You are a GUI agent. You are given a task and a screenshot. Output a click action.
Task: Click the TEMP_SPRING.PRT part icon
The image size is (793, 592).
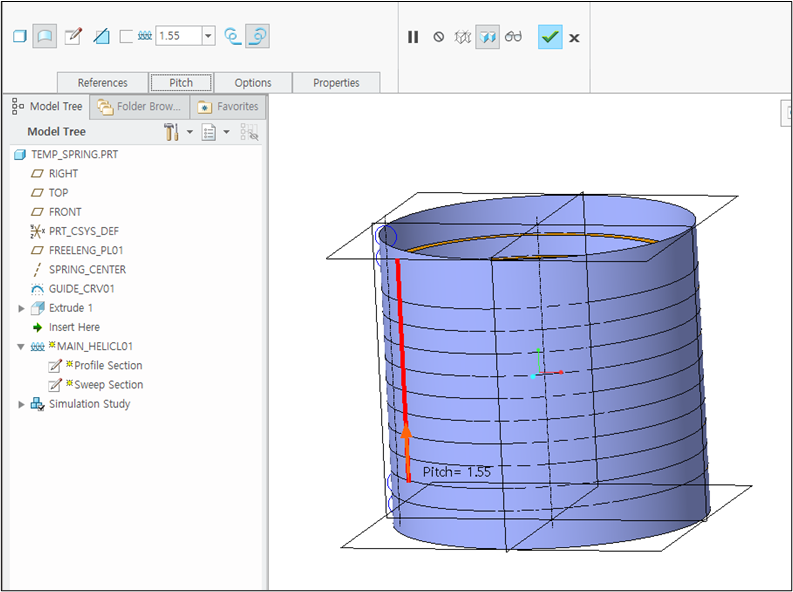pos(20,154)
